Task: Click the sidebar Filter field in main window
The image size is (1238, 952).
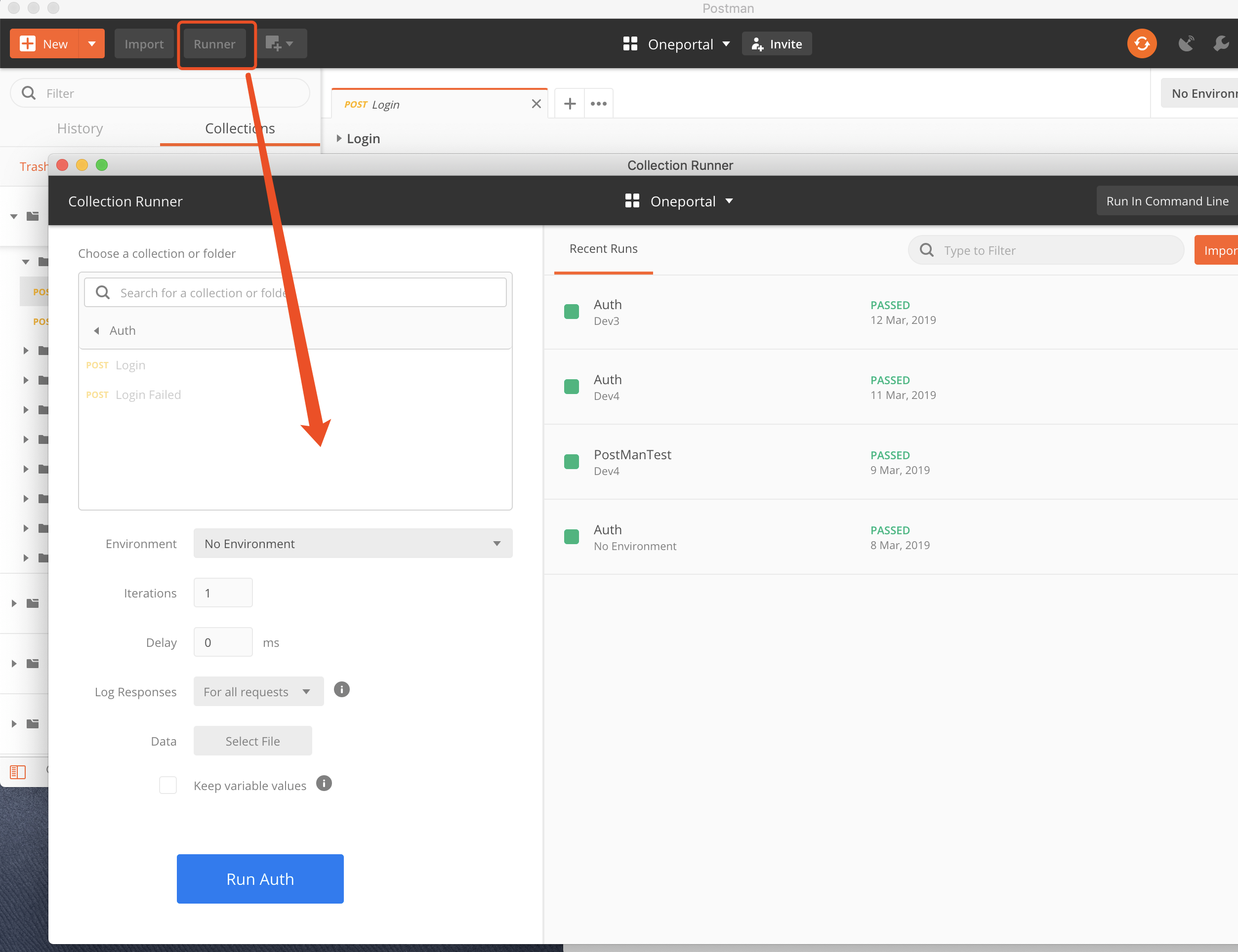Action: tap(160, 93)
